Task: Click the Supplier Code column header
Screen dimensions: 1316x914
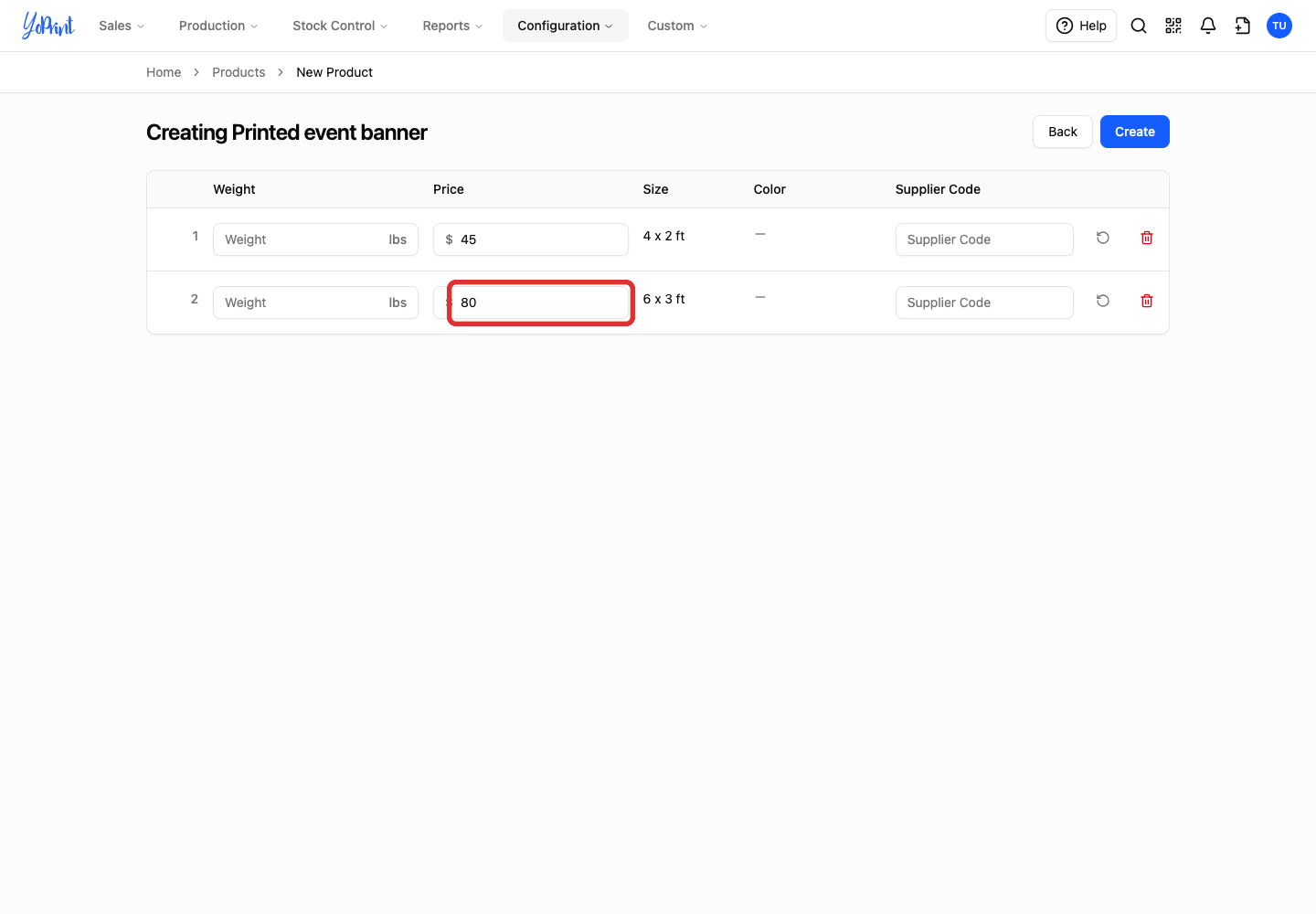Action: (938, 189)
